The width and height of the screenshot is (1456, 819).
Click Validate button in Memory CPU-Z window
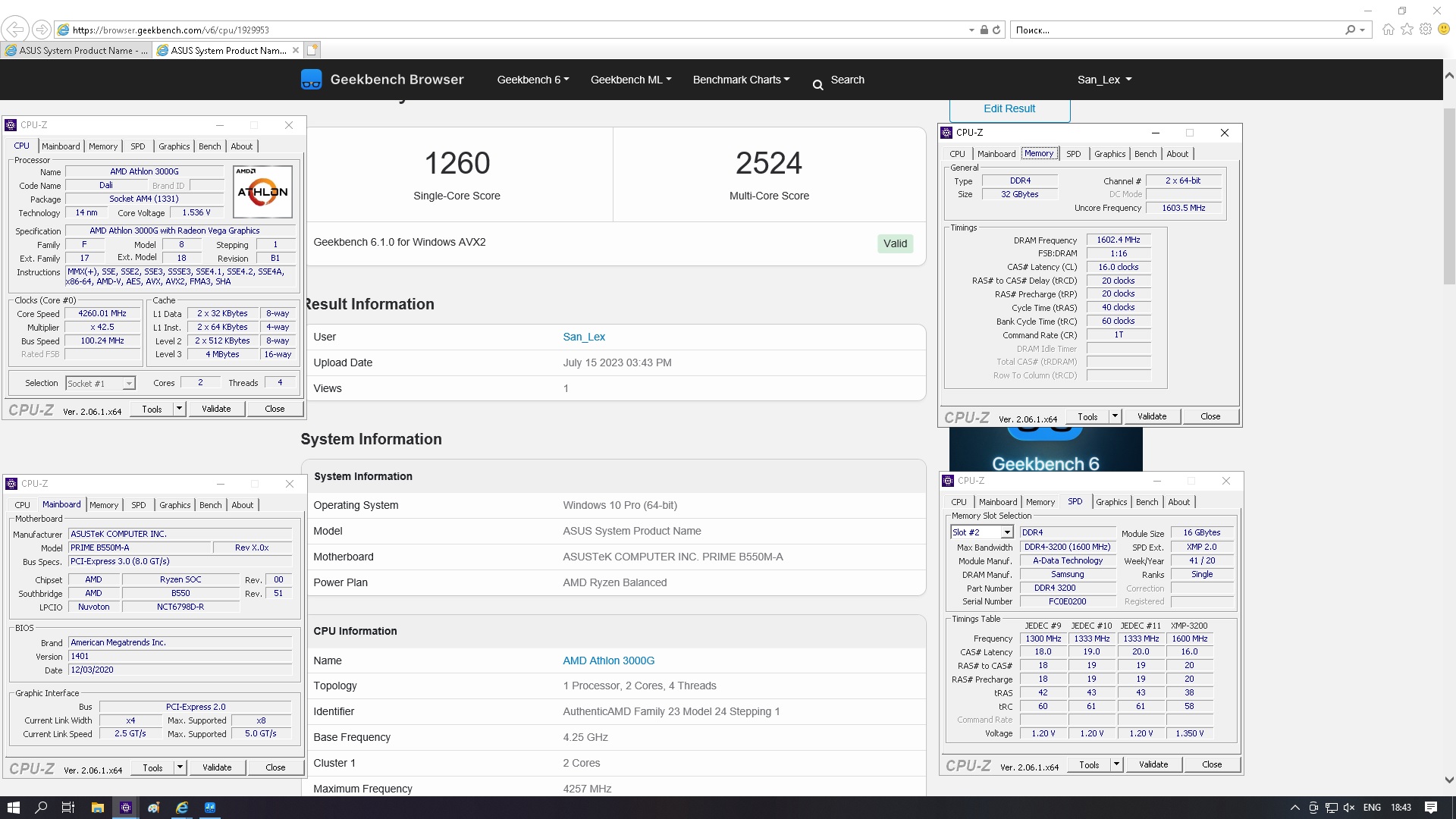pyautogui.click(x=1152, y=416)
